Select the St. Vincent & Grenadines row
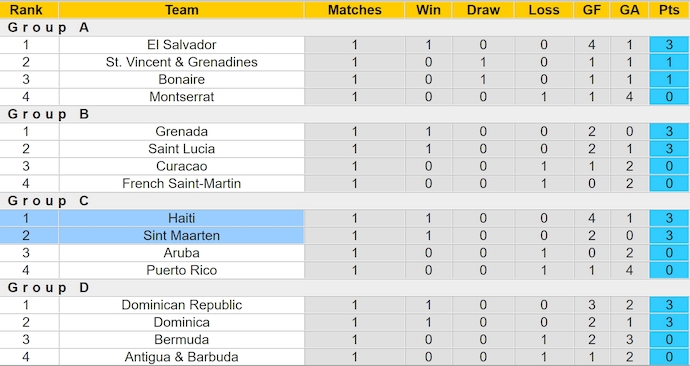Image resolution: width=690 pixels, height=366 pixels. point(345,62)
